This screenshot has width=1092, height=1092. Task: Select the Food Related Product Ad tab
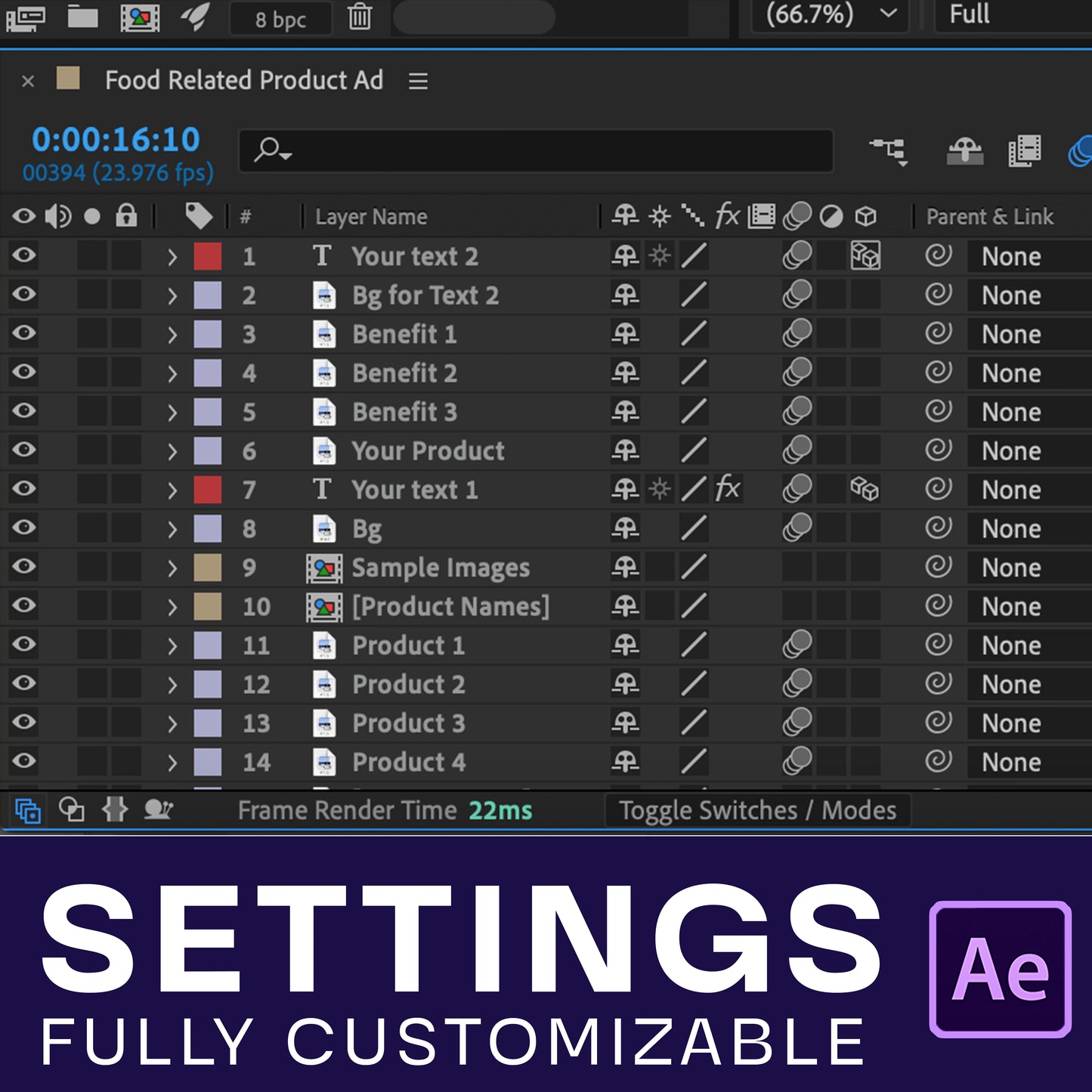point(243,80)
